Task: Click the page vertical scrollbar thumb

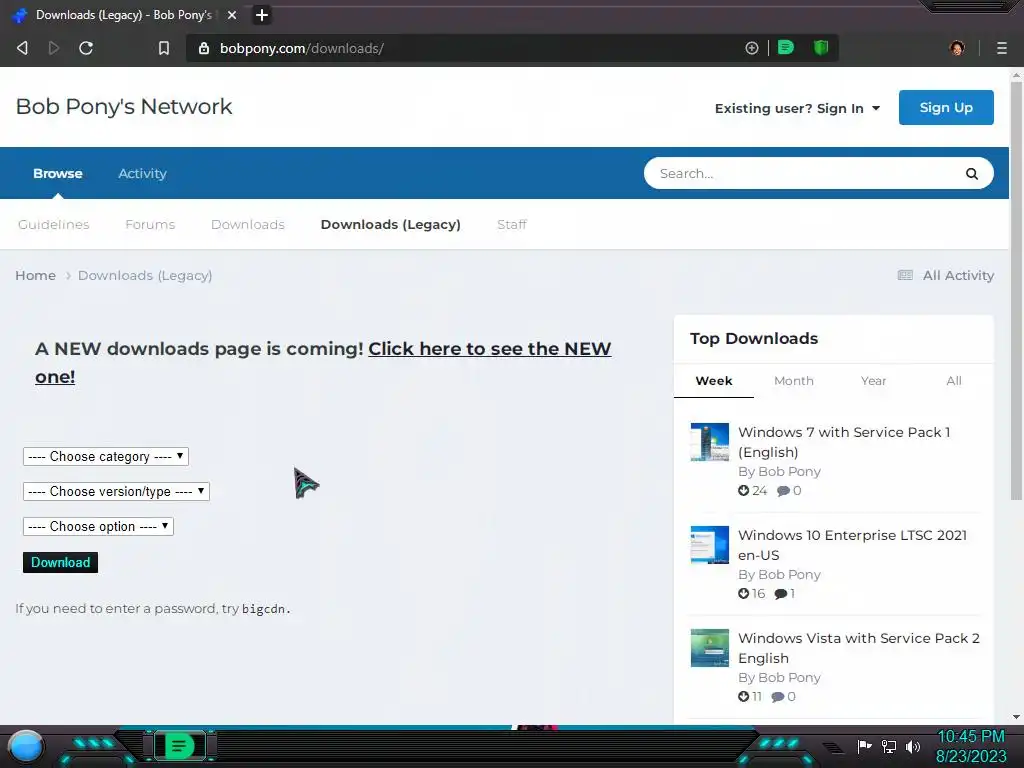Action: coord(1016,291)
